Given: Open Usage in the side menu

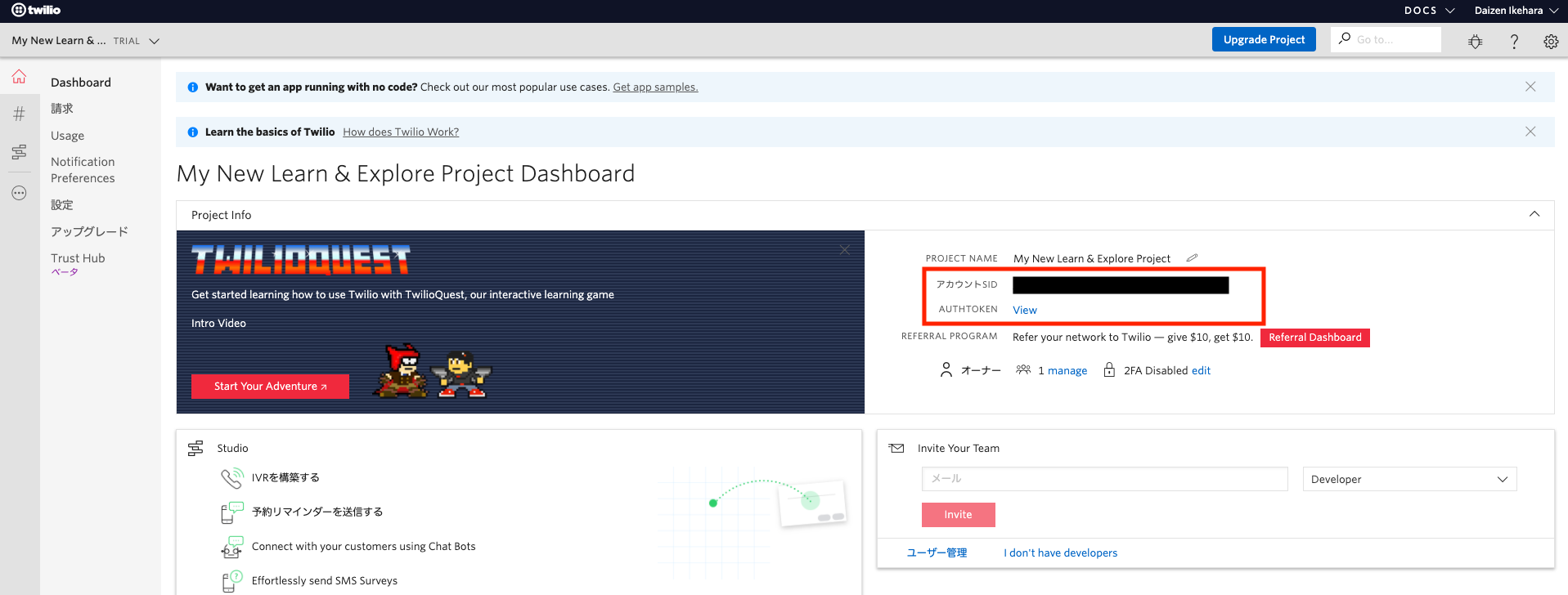Looking at the screenshot, I should click(67, 136).
